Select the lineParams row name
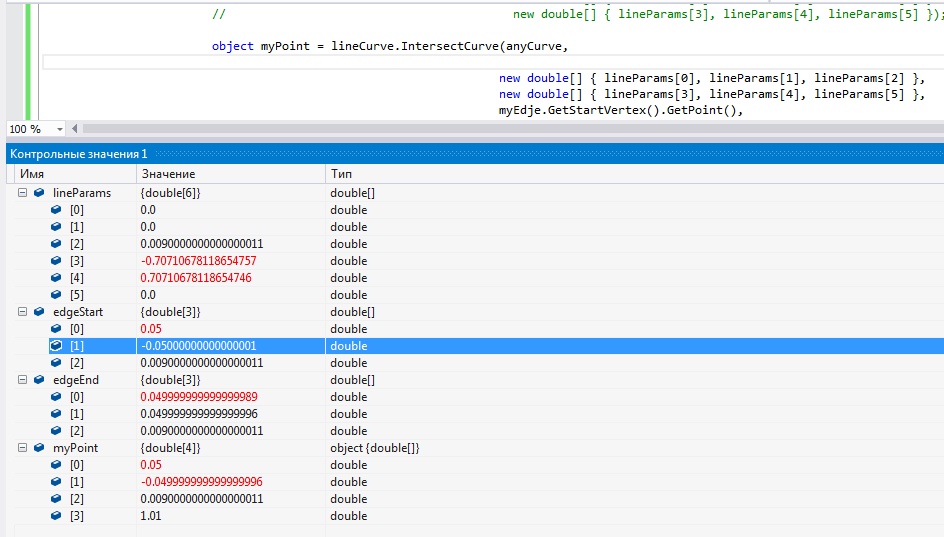The height and width of the screenshot is (537, 944). pos(82,193)
